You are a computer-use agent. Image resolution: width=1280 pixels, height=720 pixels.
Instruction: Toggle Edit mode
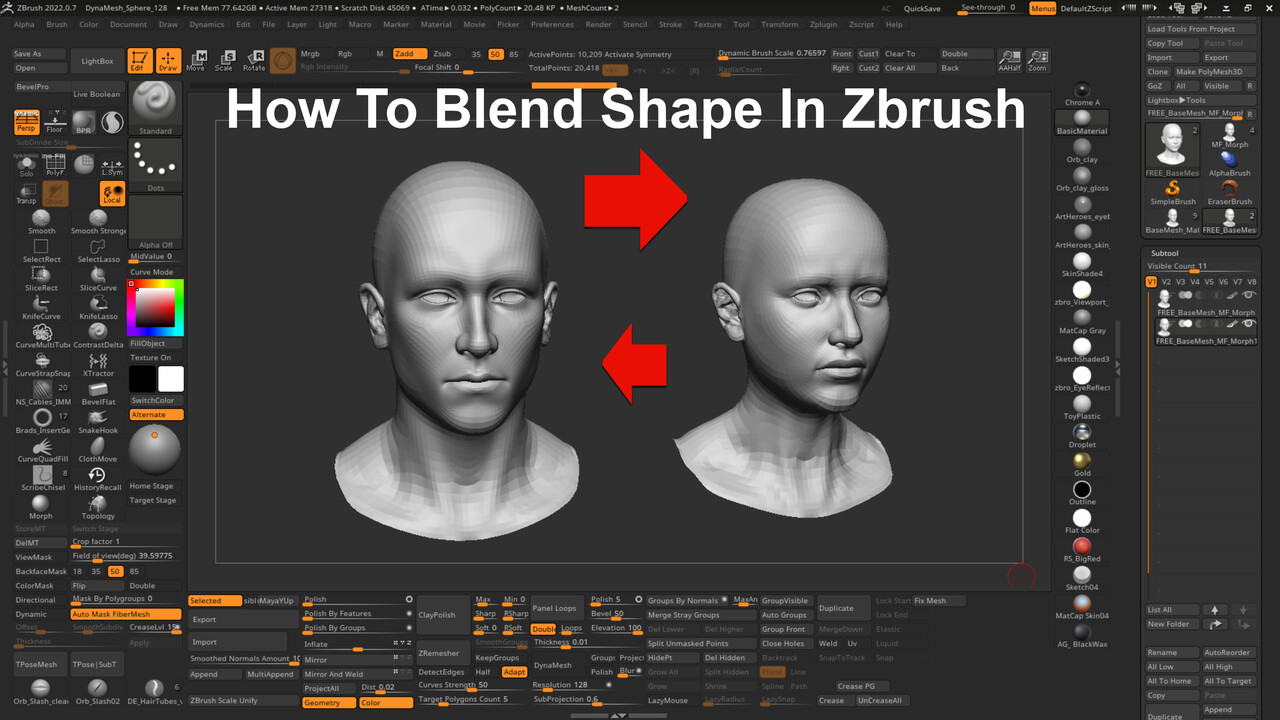[x=140, y=61]
